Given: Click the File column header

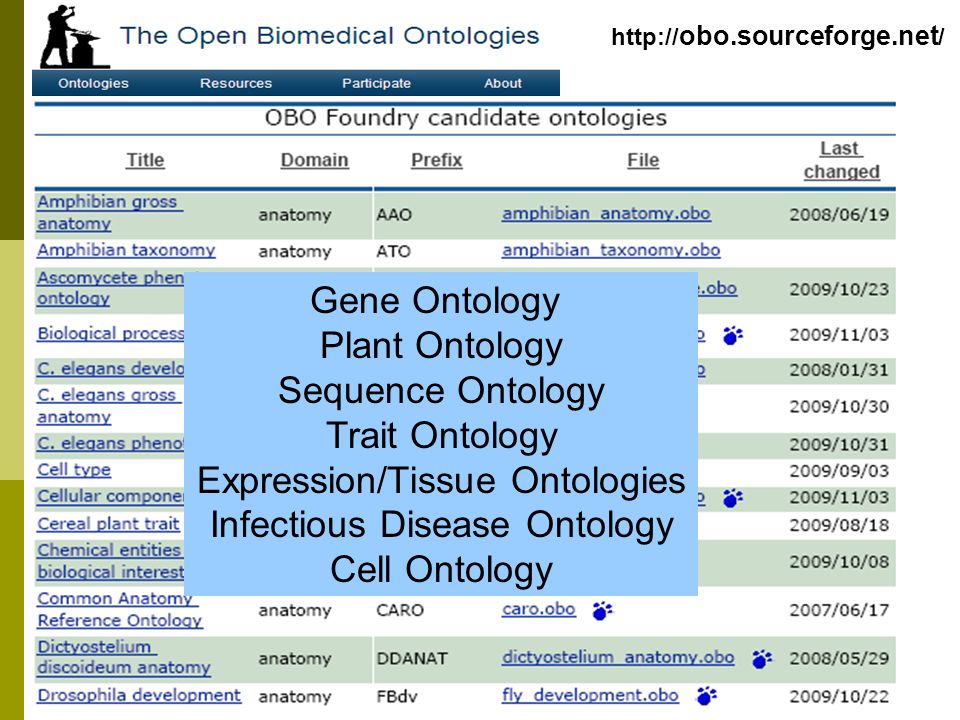Looking at the screenshot, I should pyautogui.click(x=643, y=160).
